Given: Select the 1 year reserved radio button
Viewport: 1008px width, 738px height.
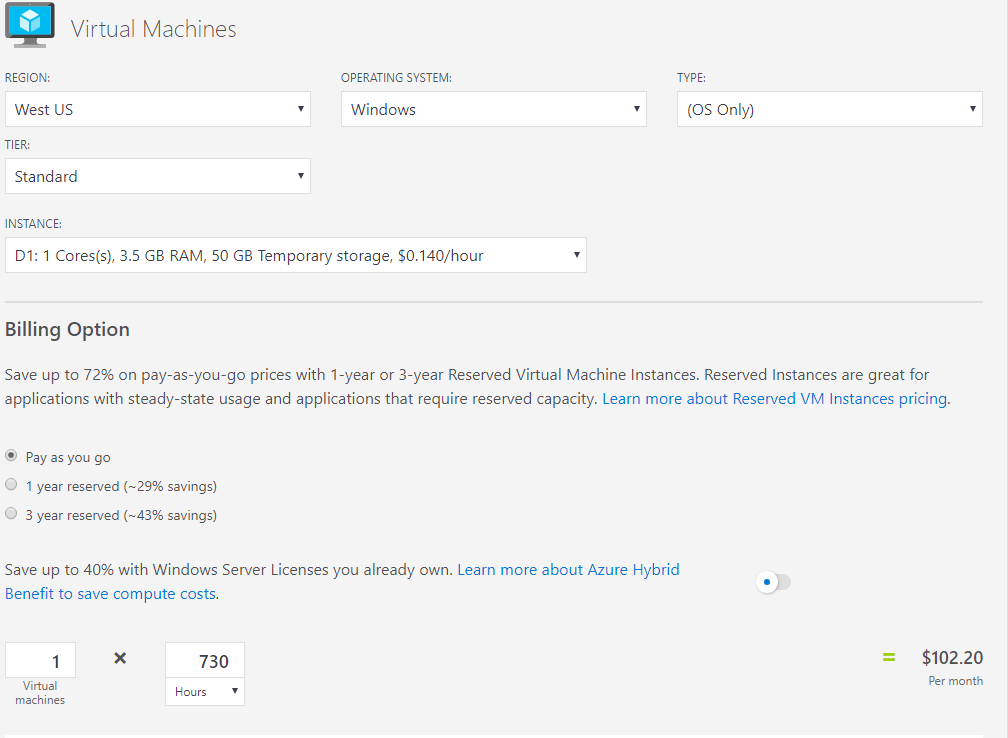Looking at the screenshot, I should (11, 484).
